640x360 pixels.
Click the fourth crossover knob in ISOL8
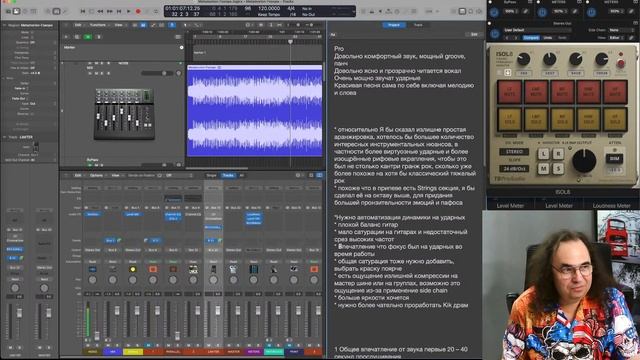point(601,60)
